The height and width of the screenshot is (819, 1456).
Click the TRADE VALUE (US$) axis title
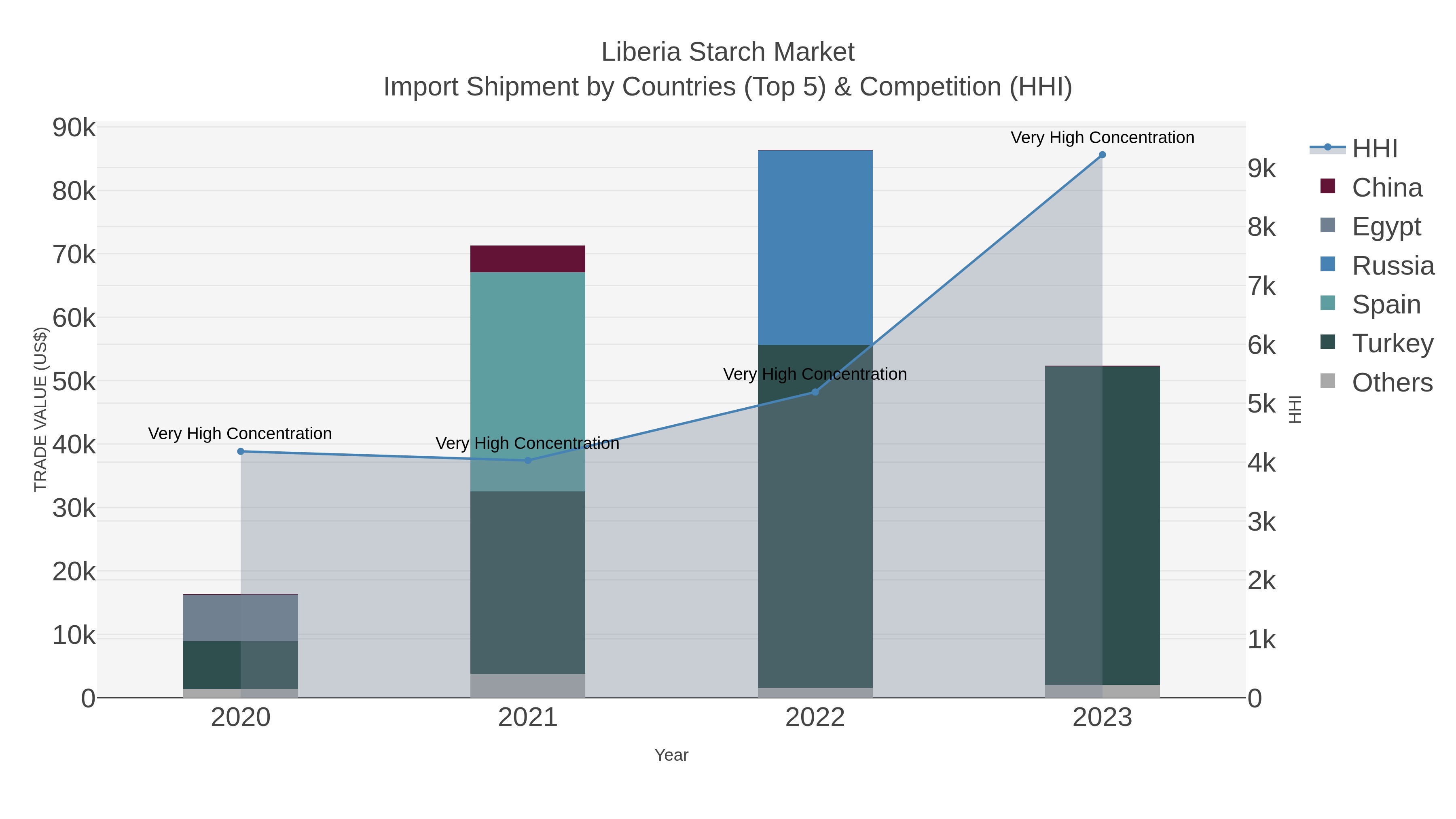point(41,409)
